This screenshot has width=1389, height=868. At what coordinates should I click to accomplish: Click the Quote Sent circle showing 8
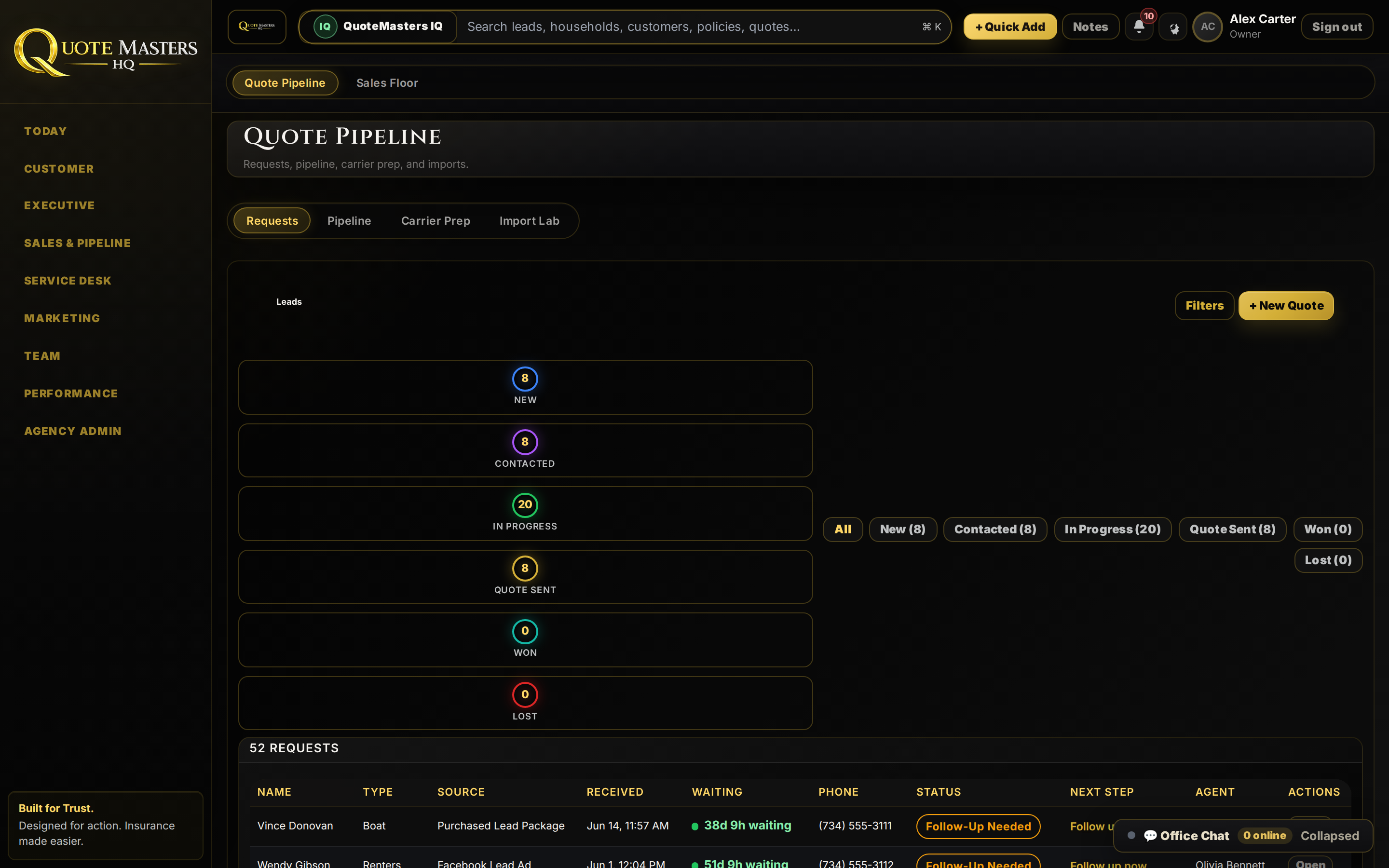tap(525, 569)
